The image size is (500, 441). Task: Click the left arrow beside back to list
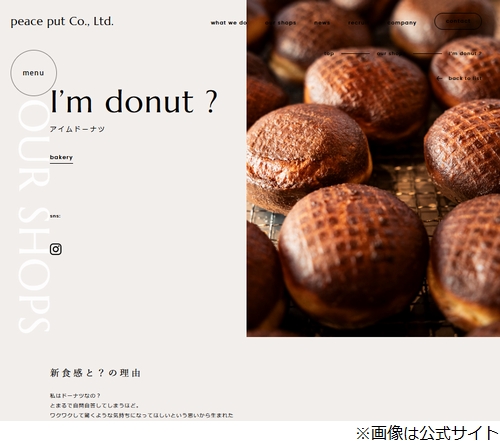pyautogui.click(x=439, y=78)
